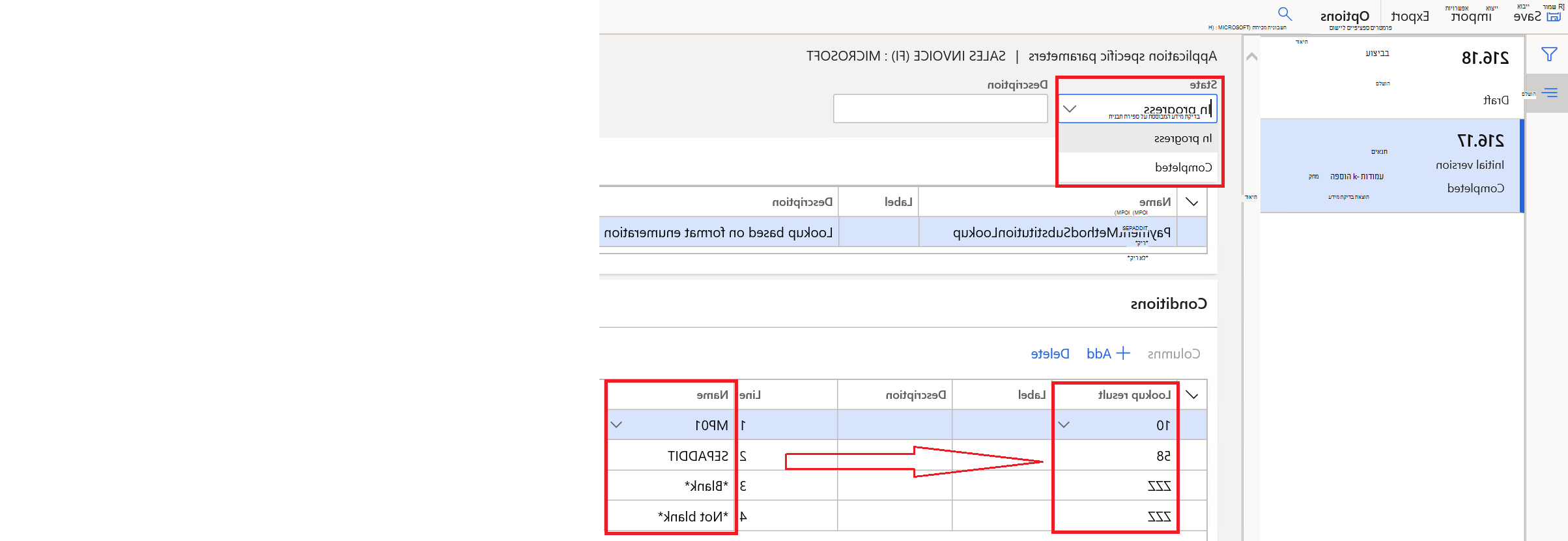Click the empty Description input field
This screenshot has height=541, width=1568.
click(940, 108)
